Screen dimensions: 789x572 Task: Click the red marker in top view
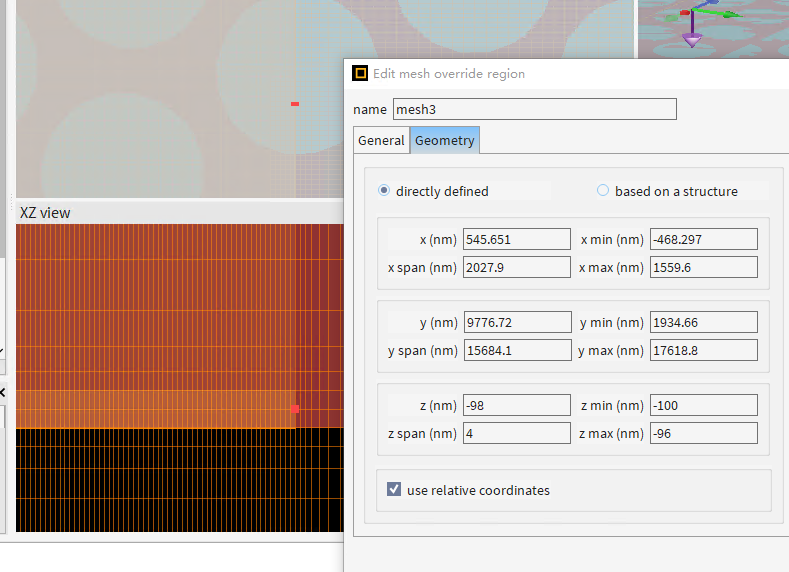coord(295,104)
